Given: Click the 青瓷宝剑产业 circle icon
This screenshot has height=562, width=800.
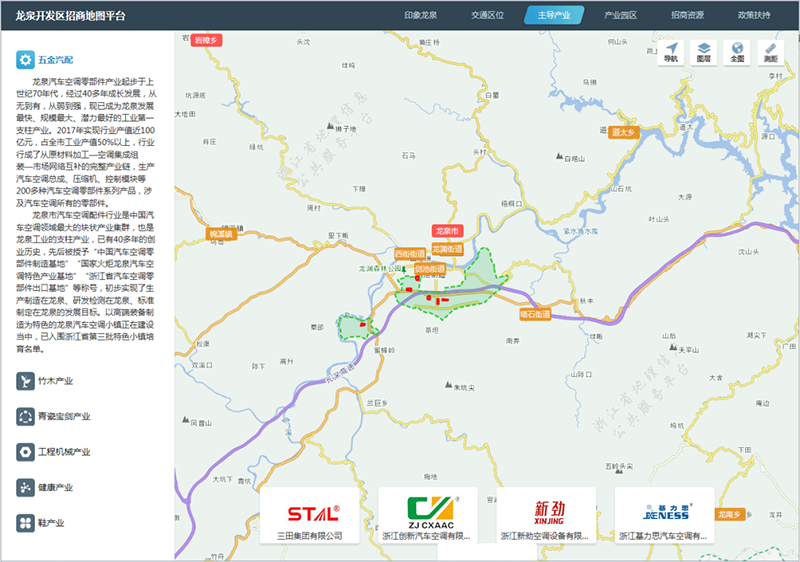Looking at the screenshot, I should click(25, 416).
